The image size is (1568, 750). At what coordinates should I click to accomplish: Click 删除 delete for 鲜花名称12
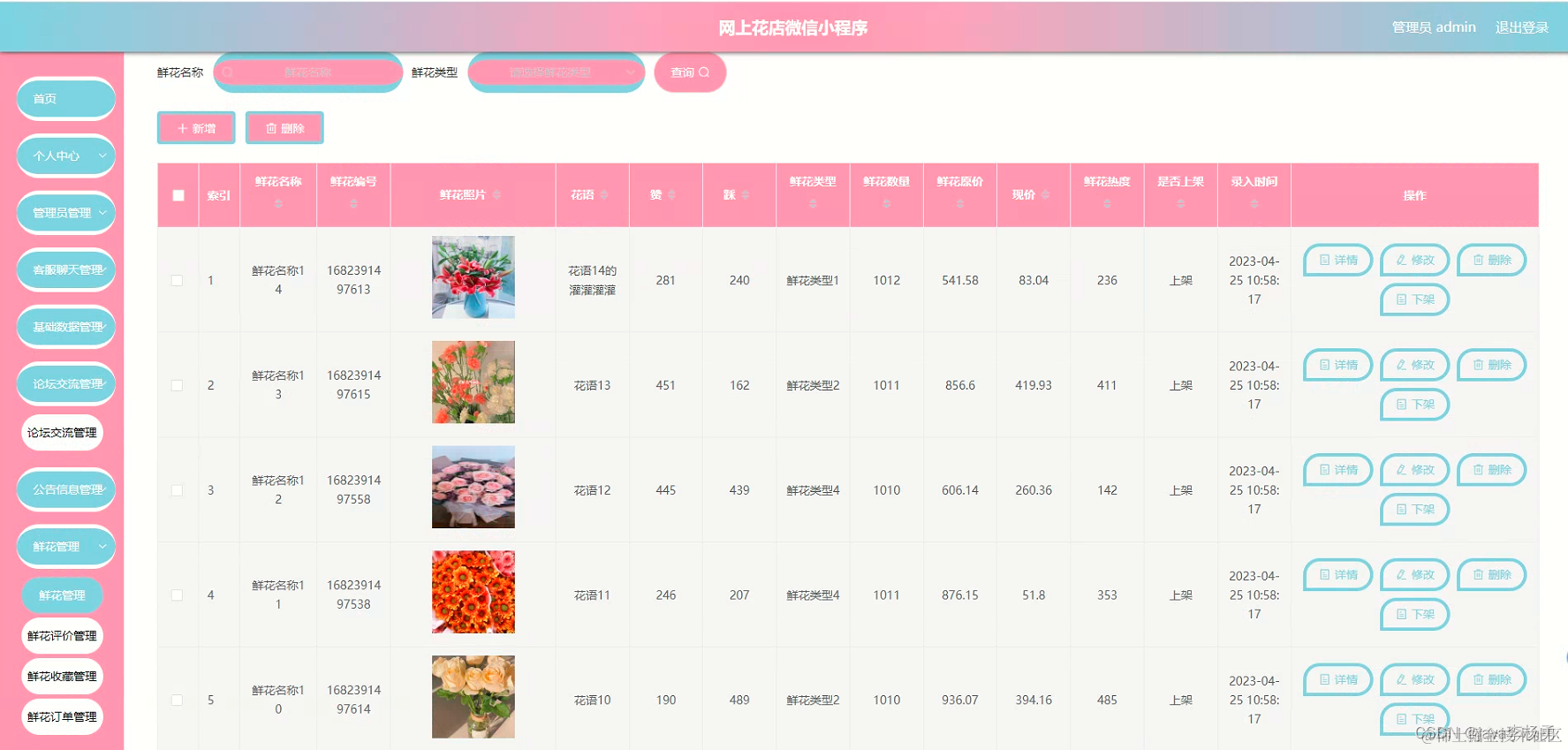pos(1492,470)
